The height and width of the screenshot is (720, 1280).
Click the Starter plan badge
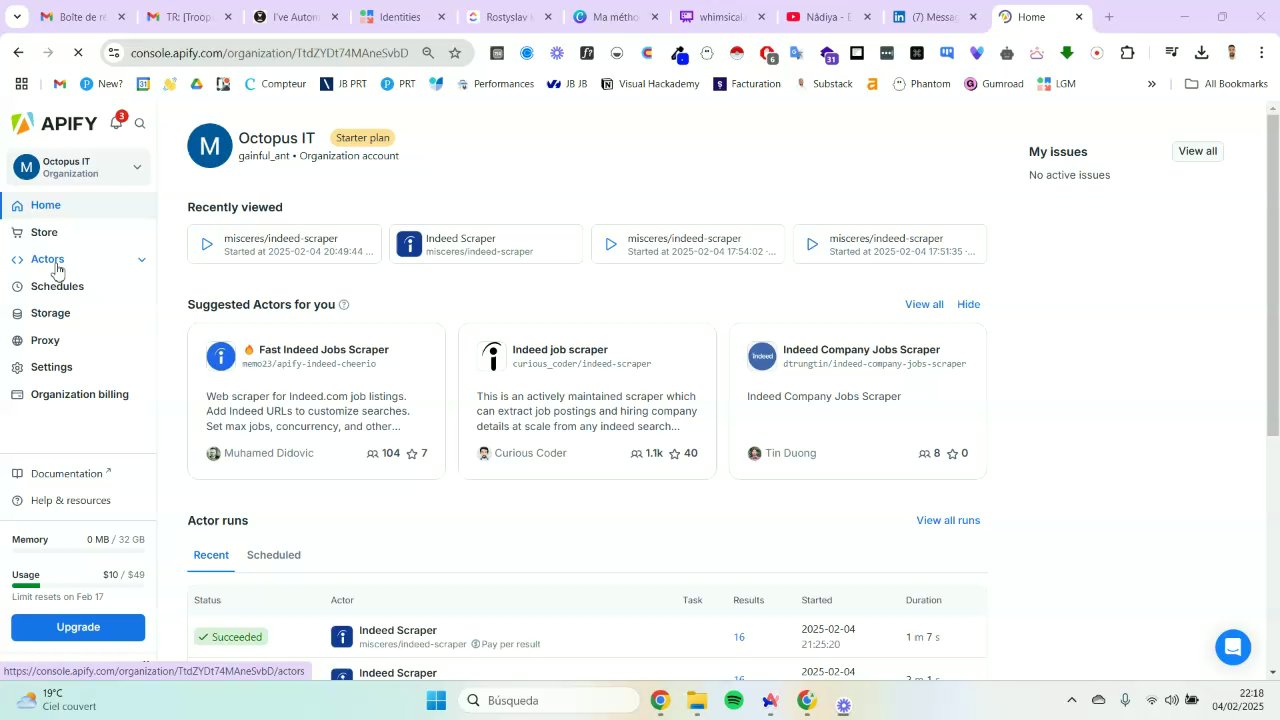tap(363, 138)
